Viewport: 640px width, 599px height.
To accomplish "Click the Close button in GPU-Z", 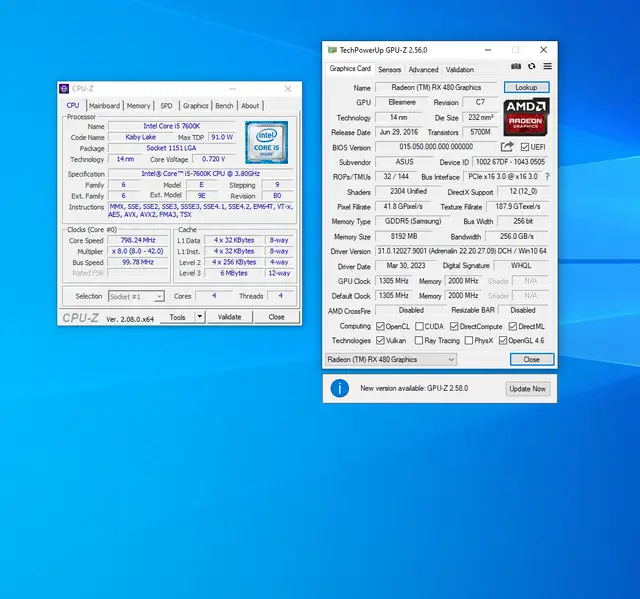I will (531, 359).
